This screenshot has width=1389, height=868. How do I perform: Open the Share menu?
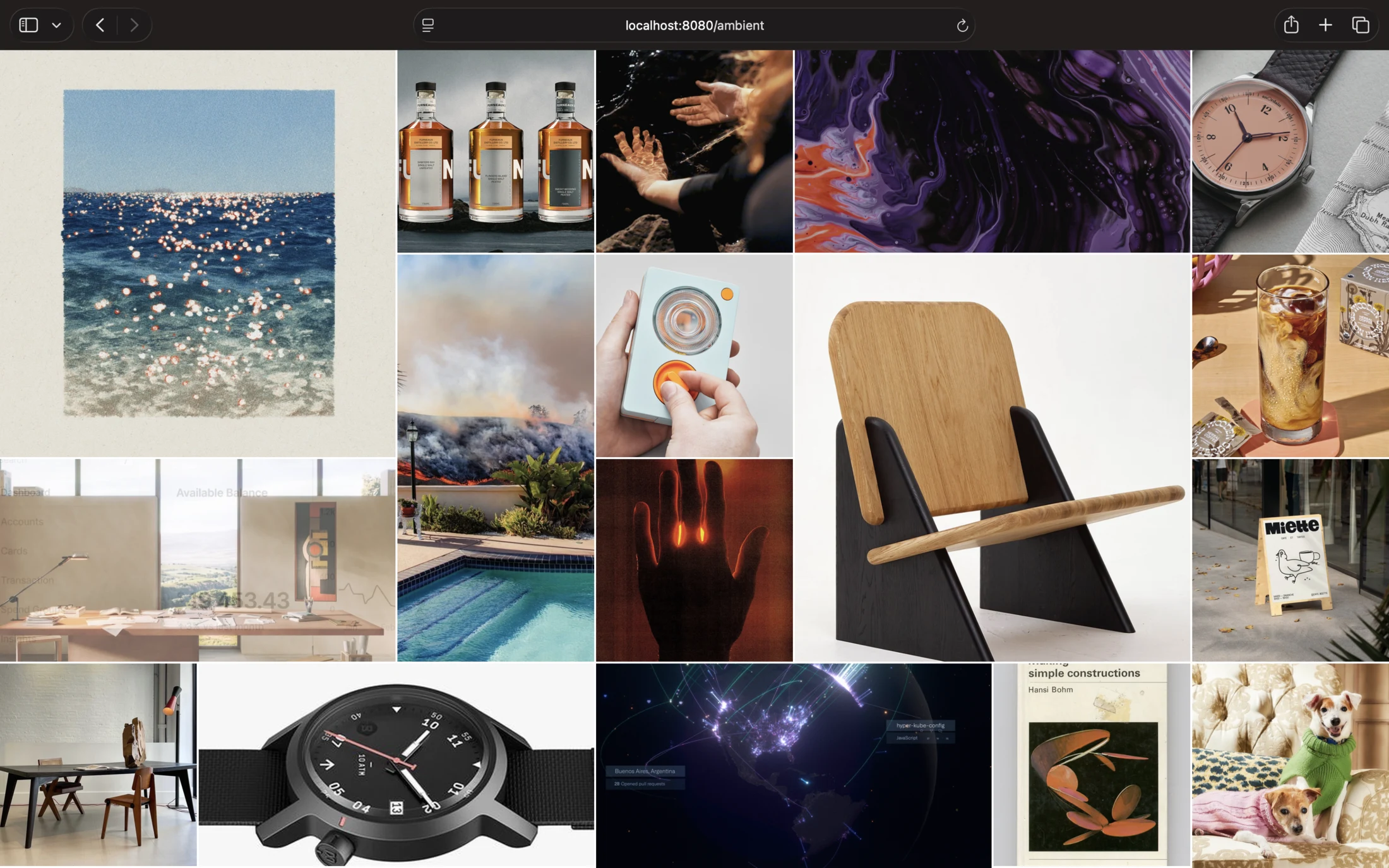point(1291,25)
